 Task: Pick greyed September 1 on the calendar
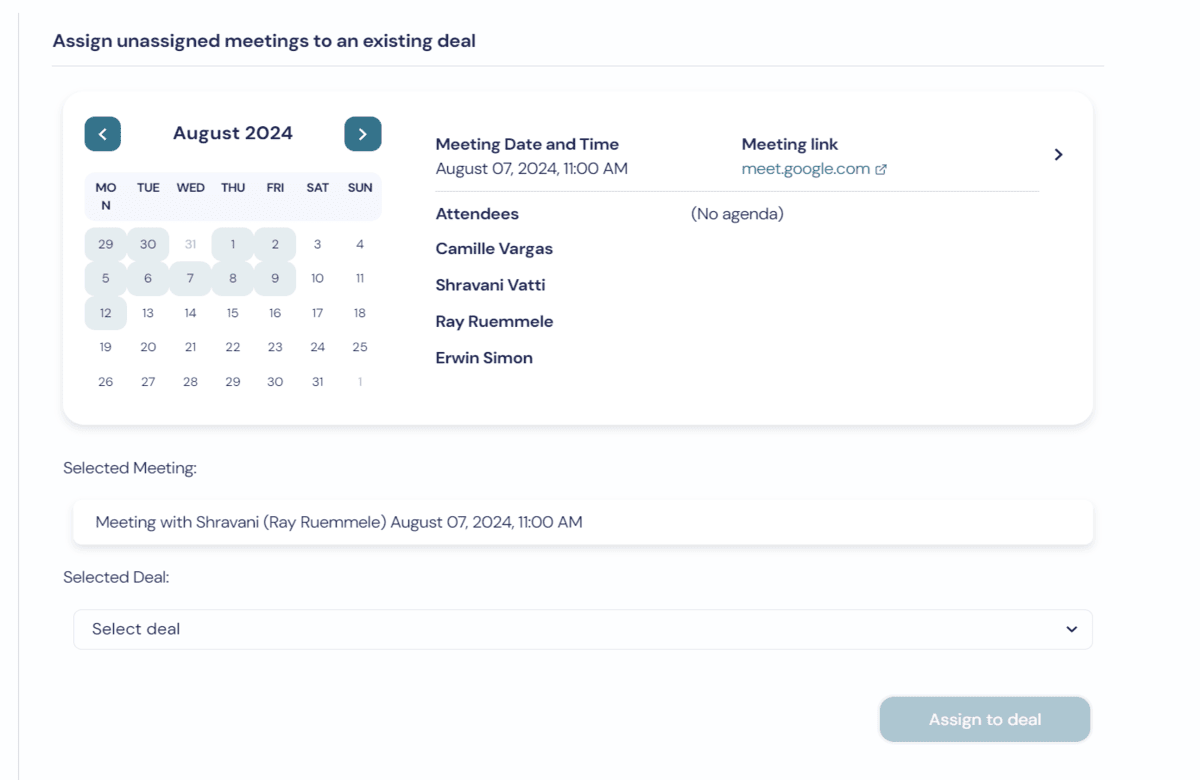(360, 382)
